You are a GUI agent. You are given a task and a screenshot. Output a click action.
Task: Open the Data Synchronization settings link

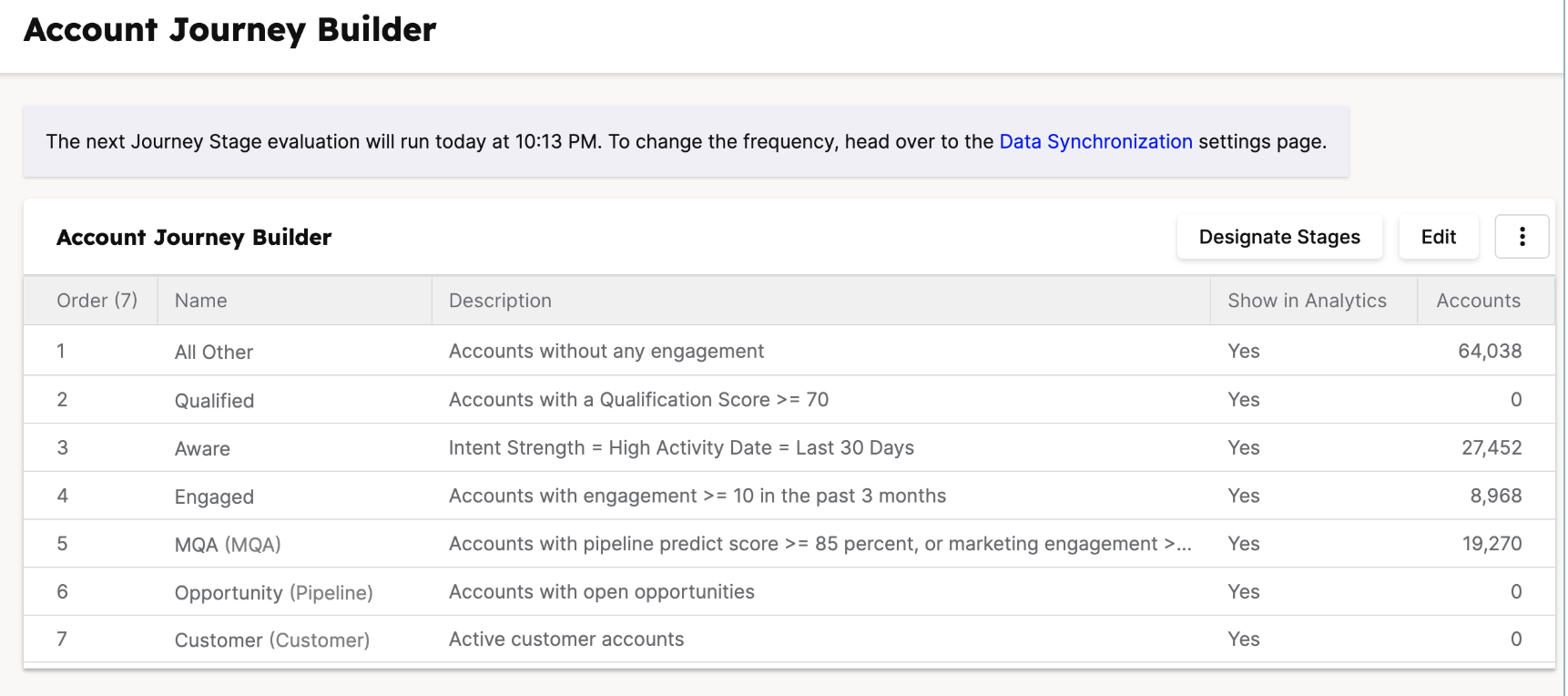click(x=1095, y=141)
